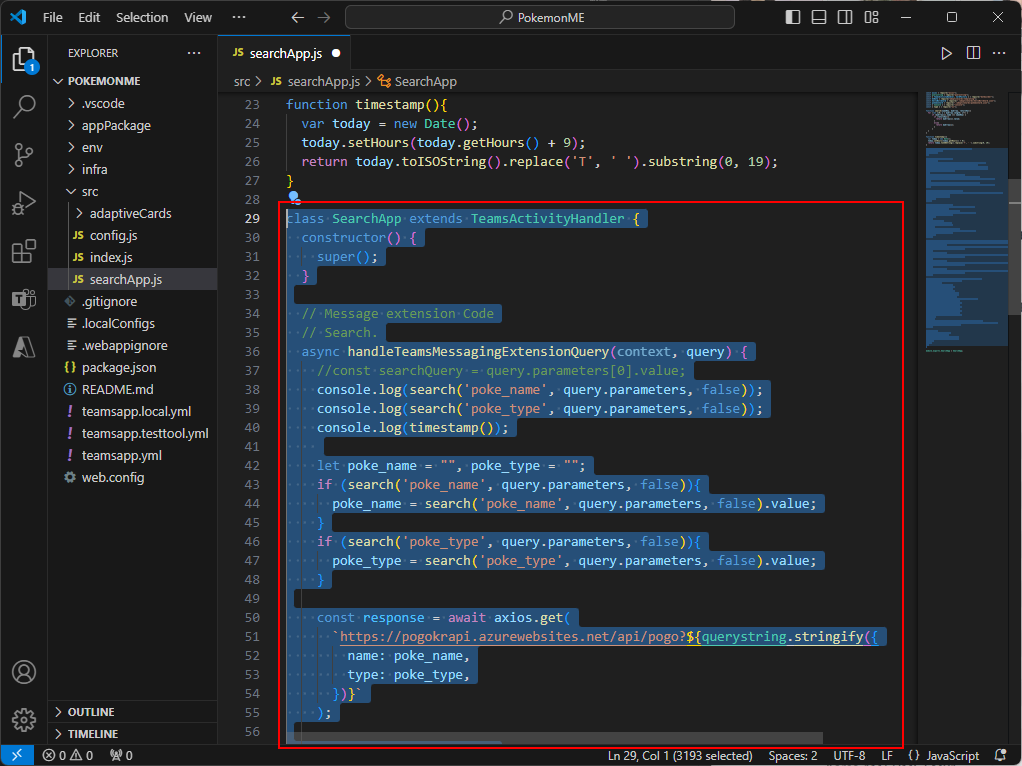This screenshot has width=1022, height=766.
Task: Click the code action lightbulb icon
Action: [x=294, y=197]
